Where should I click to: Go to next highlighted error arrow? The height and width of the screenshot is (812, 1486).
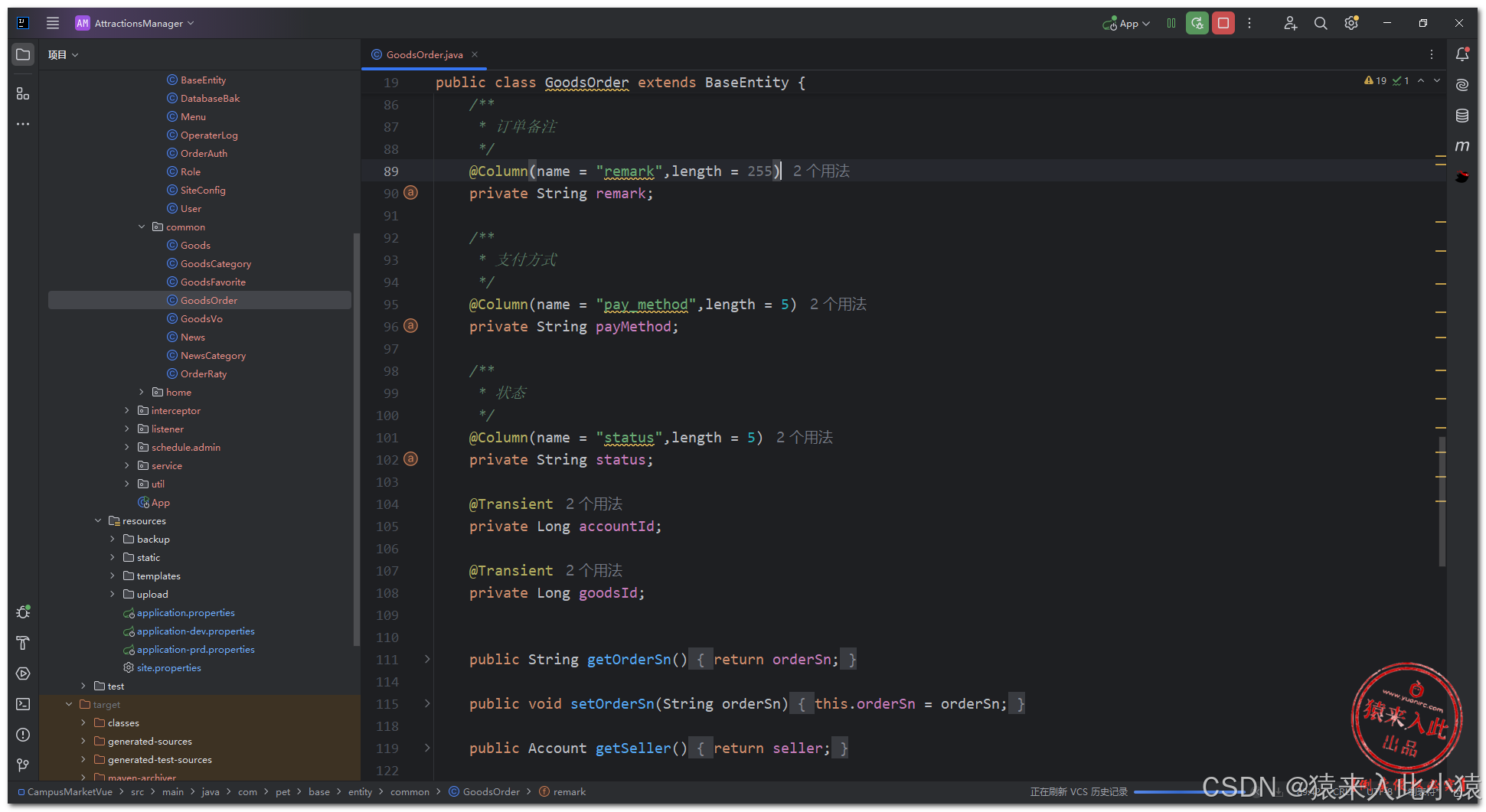(1437, 80)
